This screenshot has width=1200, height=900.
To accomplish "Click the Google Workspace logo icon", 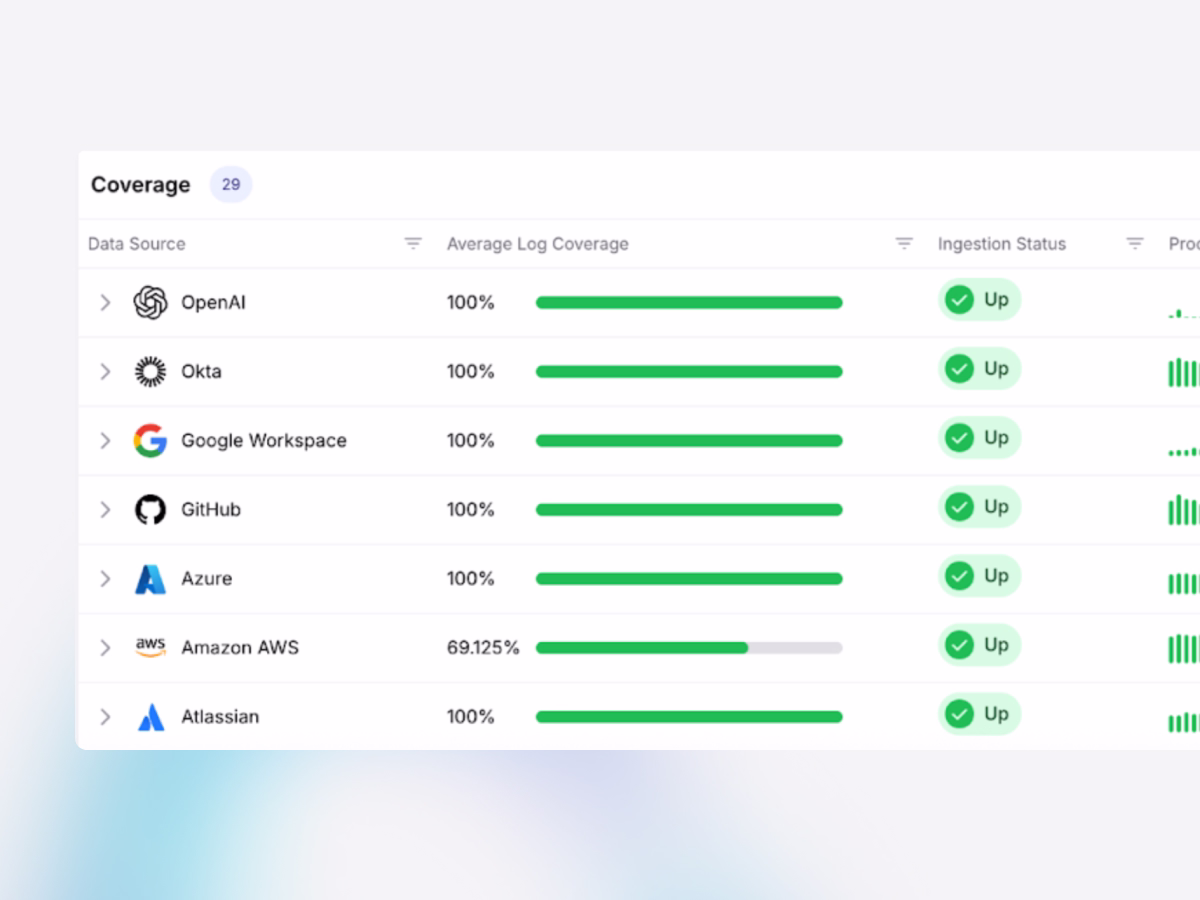I will (150, 440).
